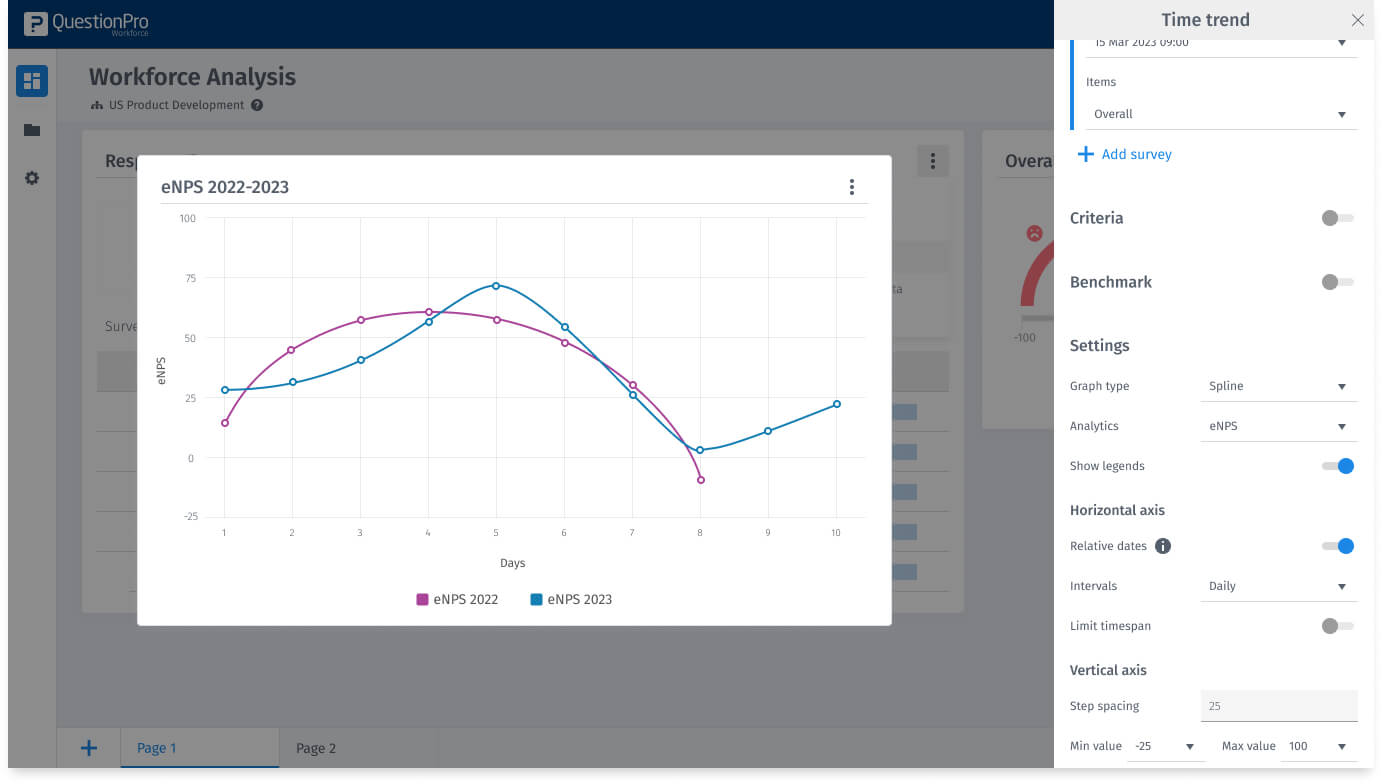Click the Vertical axis heading
Screen dimensions: 1382x784
(1108, 670)
